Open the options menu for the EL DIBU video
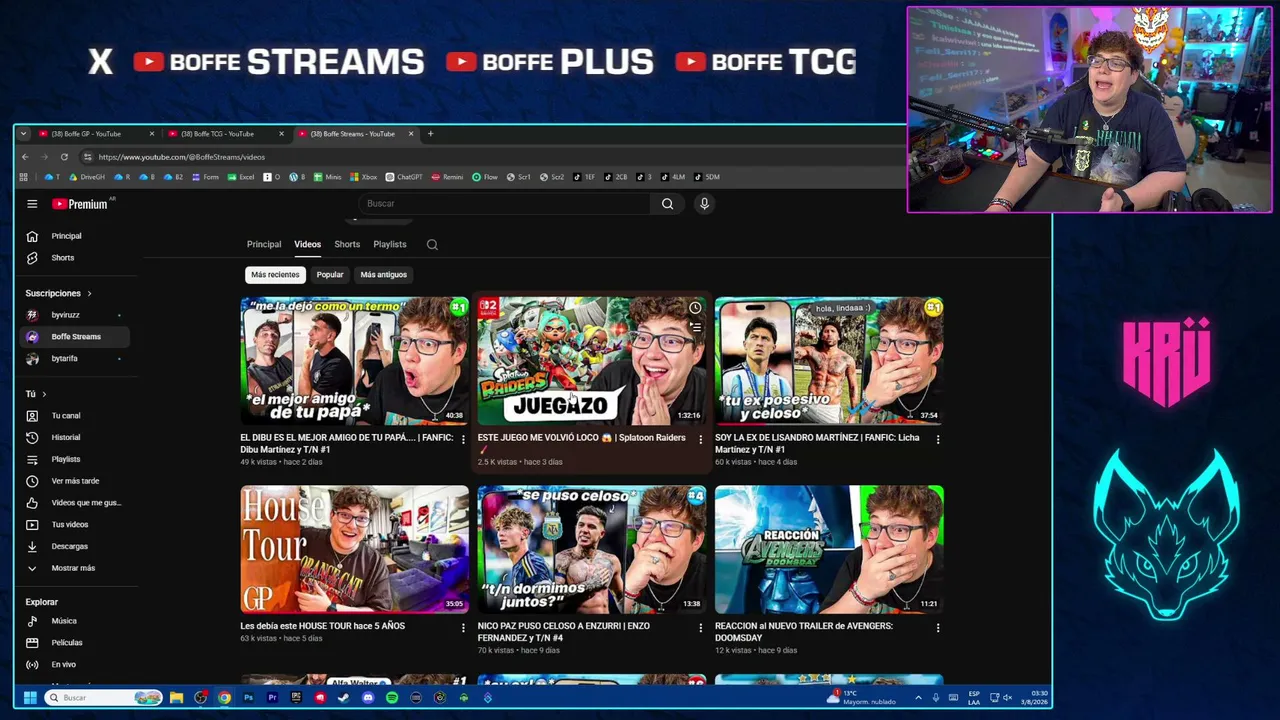This screenshot has height=720, width=1280. [462, 439]
